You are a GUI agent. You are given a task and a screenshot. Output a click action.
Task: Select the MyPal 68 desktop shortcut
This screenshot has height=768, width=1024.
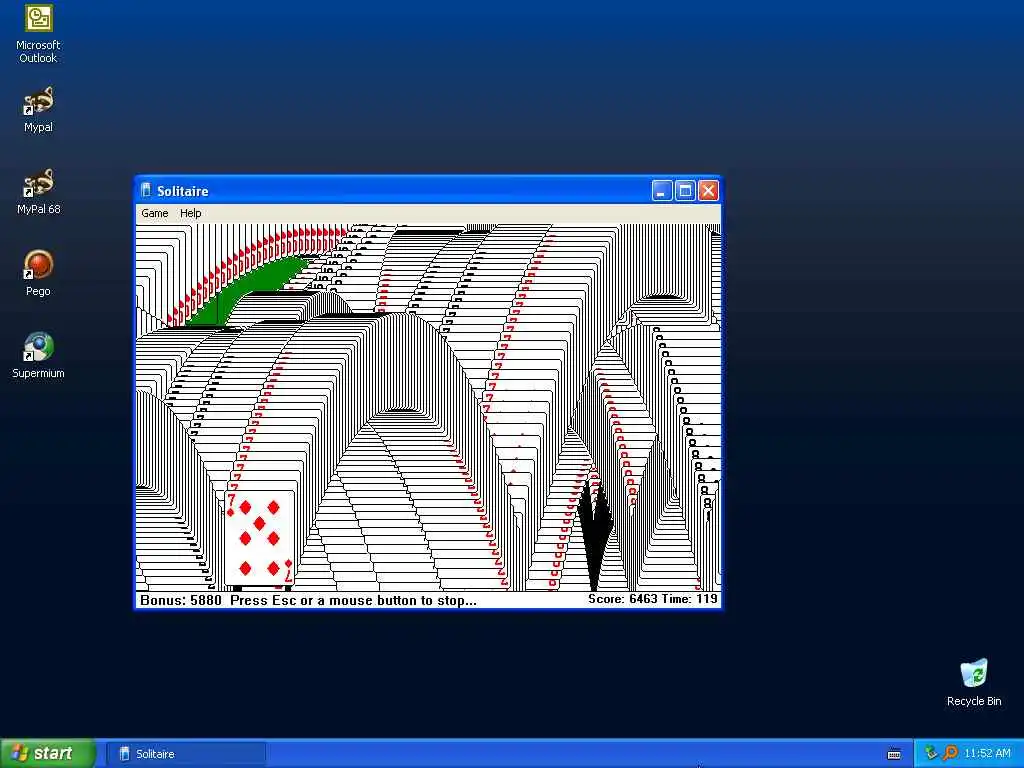point(38,191)
